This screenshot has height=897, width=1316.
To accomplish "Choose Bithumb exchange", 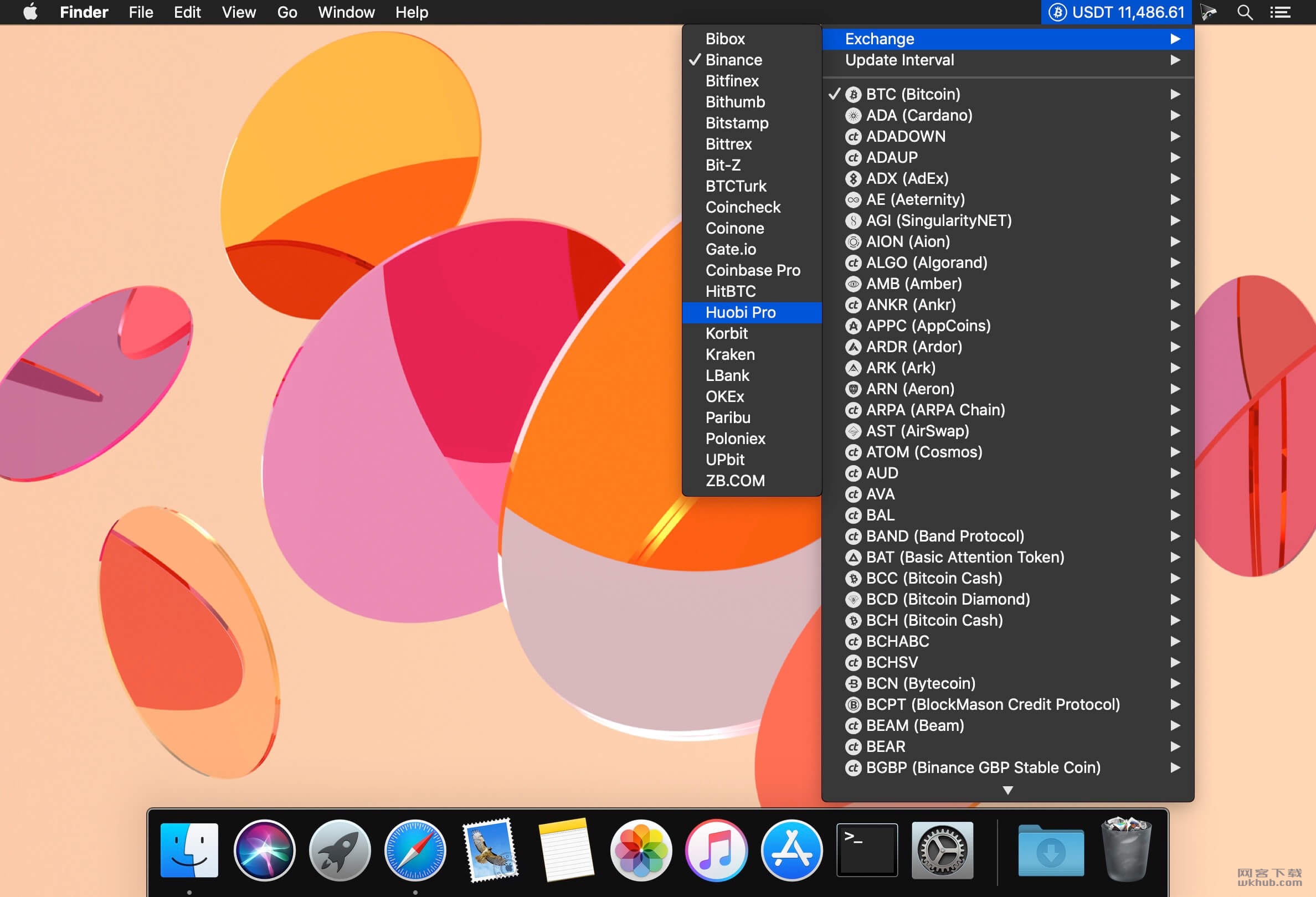I will click(752, 102).
